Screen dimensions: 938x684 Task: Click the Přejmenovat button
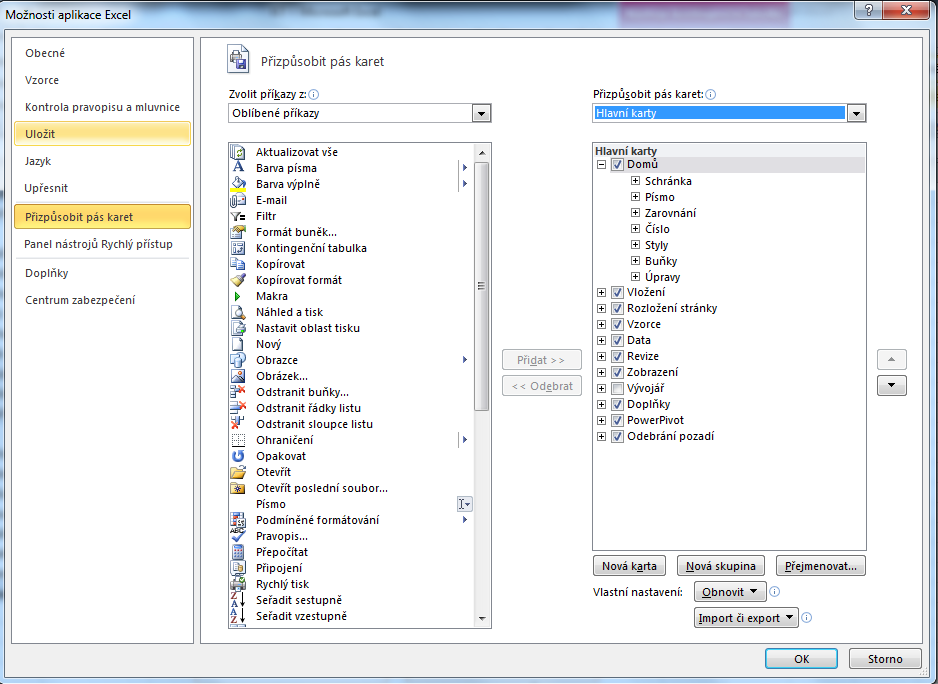pos(820,566)
